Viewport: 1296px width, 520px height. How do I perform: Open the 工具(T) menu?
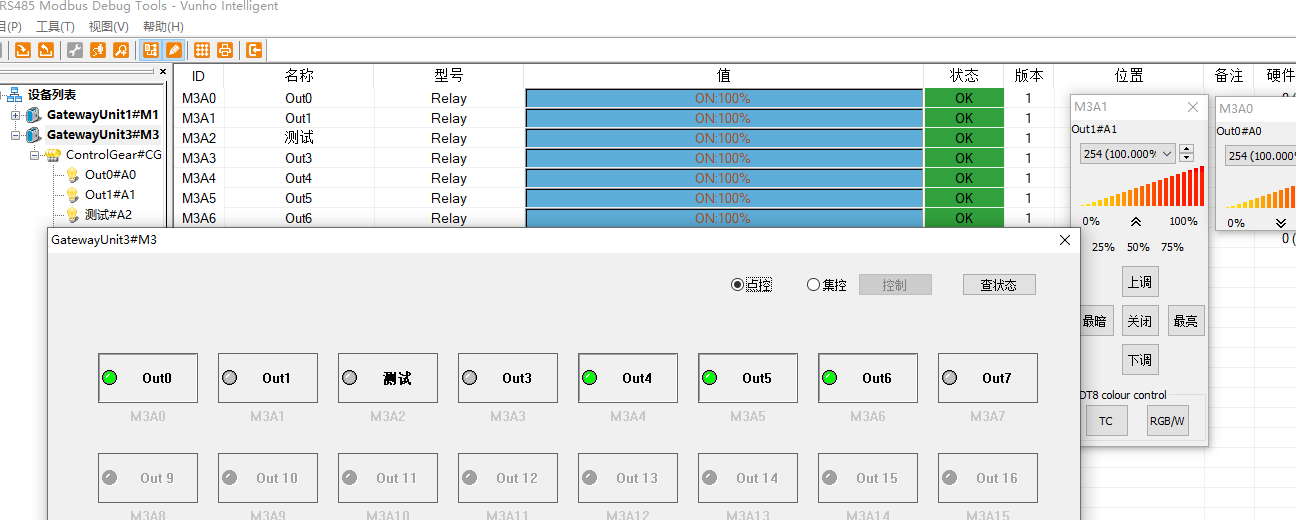click(x=55, y=27)
